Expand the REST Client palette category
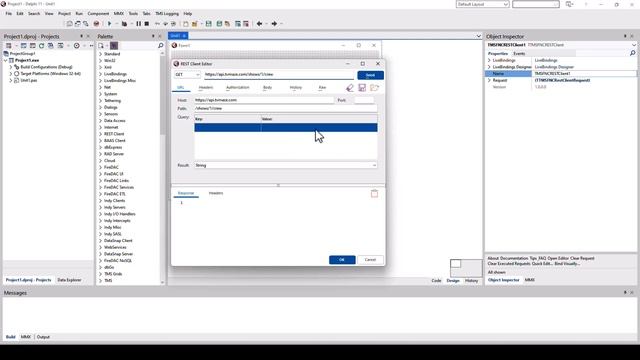The width and height of the screenshot is (640, 360). (100, 134)
